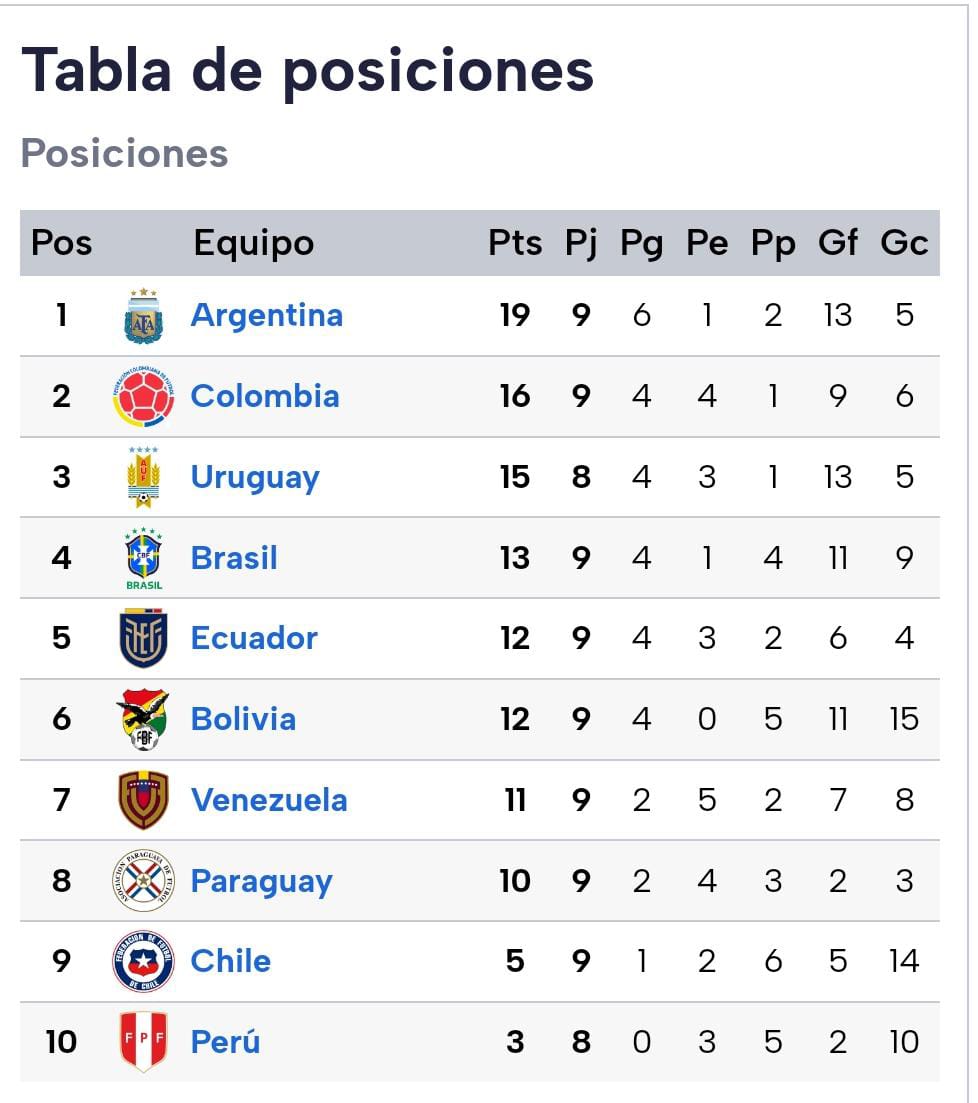Click the Colombia federation crest icon

143,397
